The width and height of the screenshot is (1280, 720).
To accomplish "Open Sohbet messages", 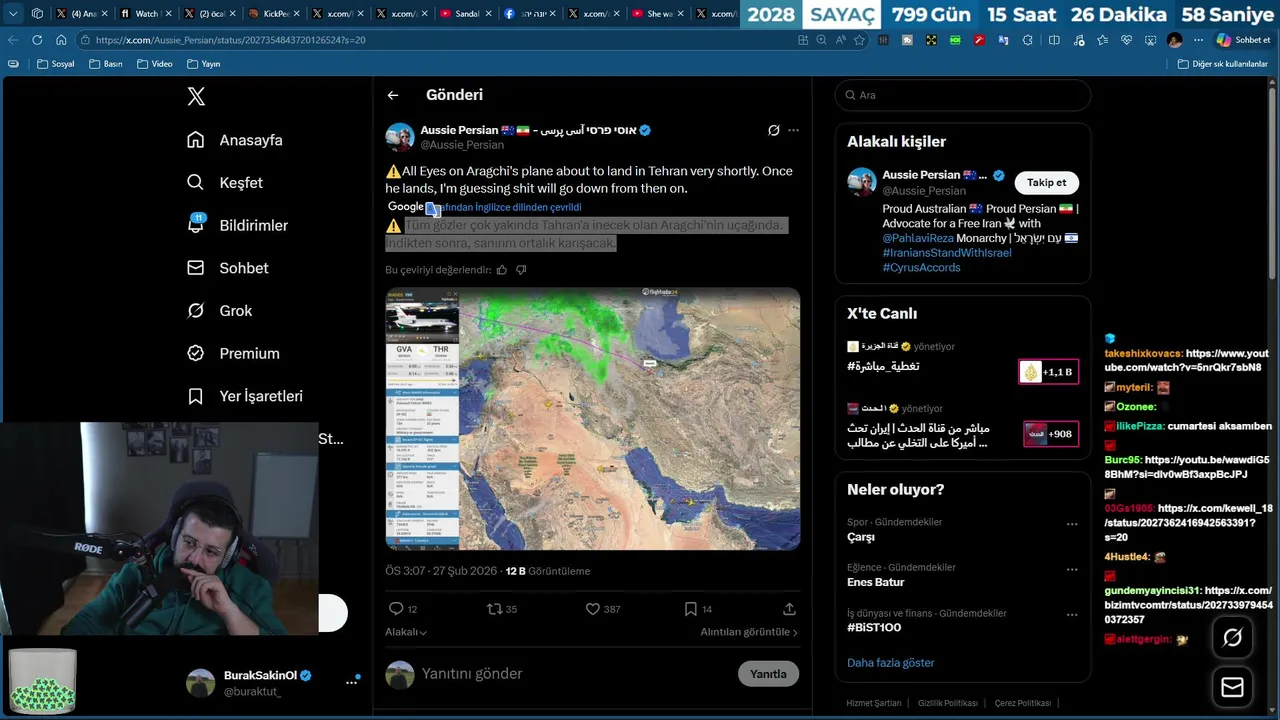I will pyautogui.click(x=228, y=268).
